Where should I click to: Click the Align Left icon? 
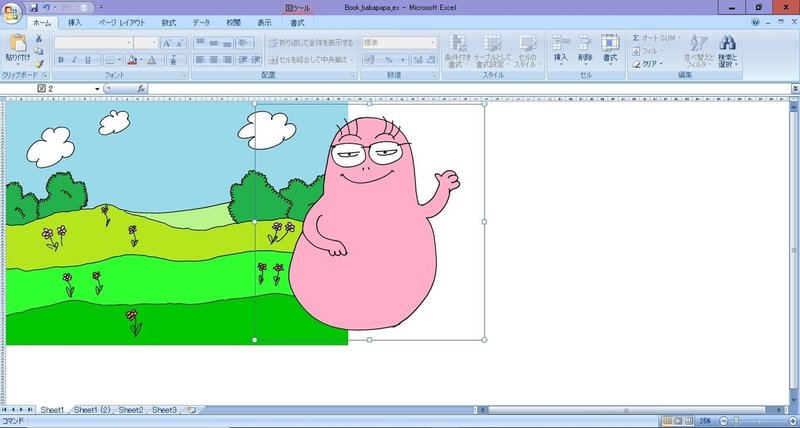click(200, 60)
